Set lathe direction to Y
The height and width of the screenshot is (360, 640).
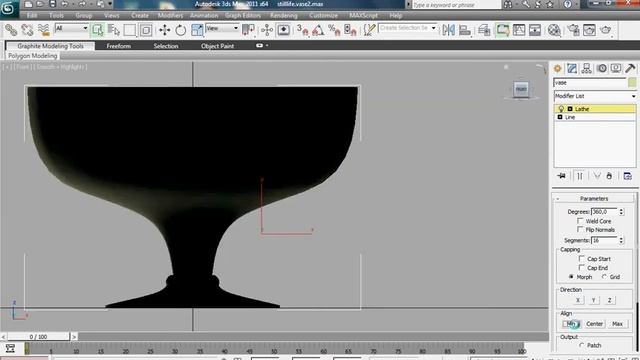(593, 300)
